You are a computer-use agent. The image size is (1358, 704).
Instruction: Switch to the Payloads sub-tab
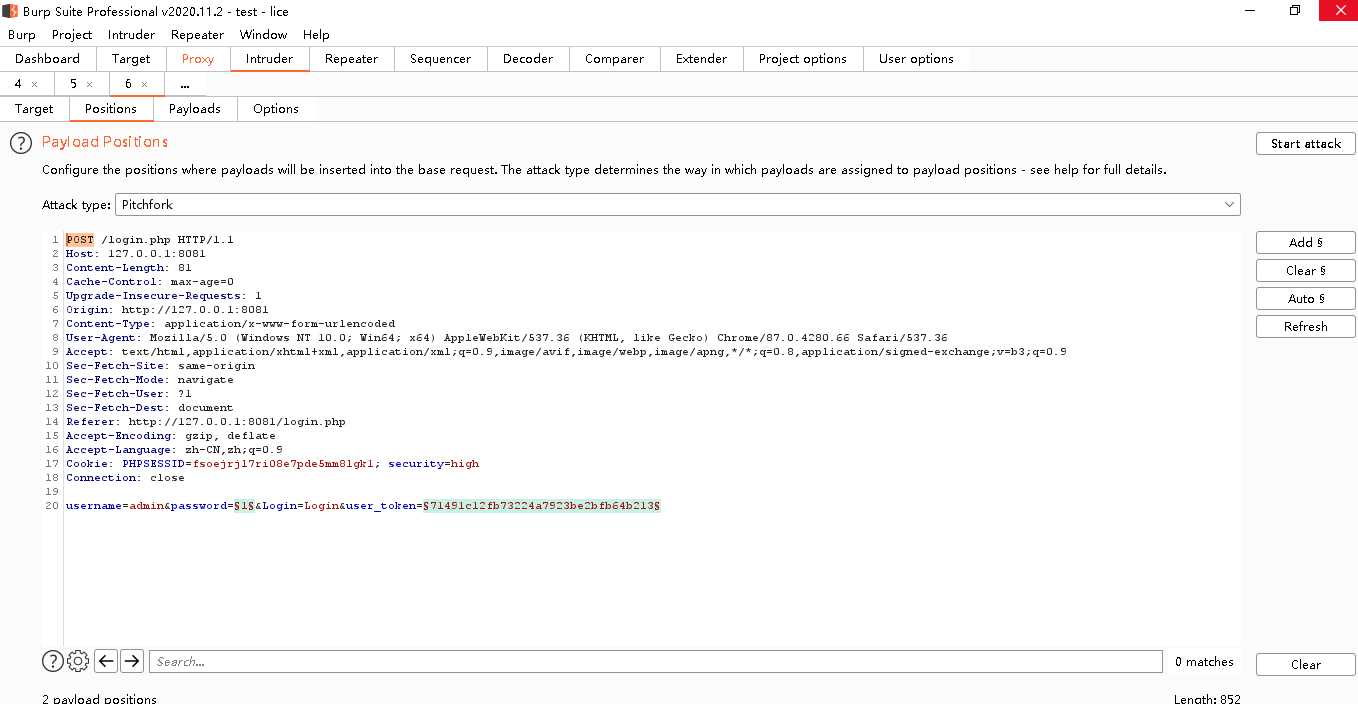tap(194, 109)
